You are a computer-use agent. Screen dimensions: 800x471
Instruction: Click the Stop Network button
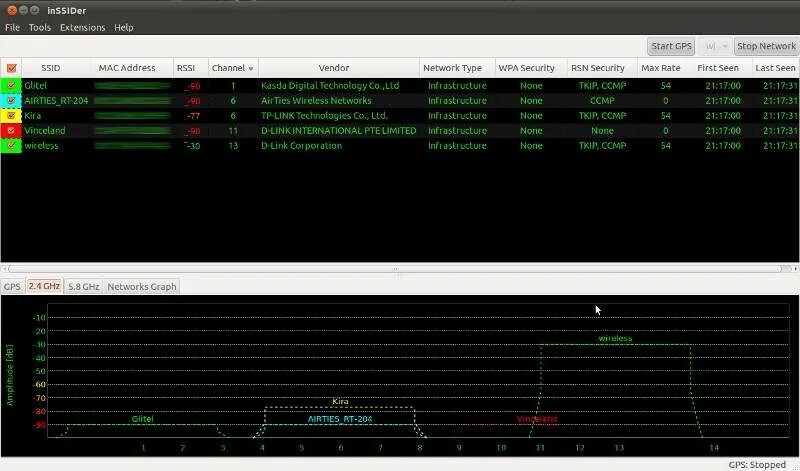pos(767,46)
